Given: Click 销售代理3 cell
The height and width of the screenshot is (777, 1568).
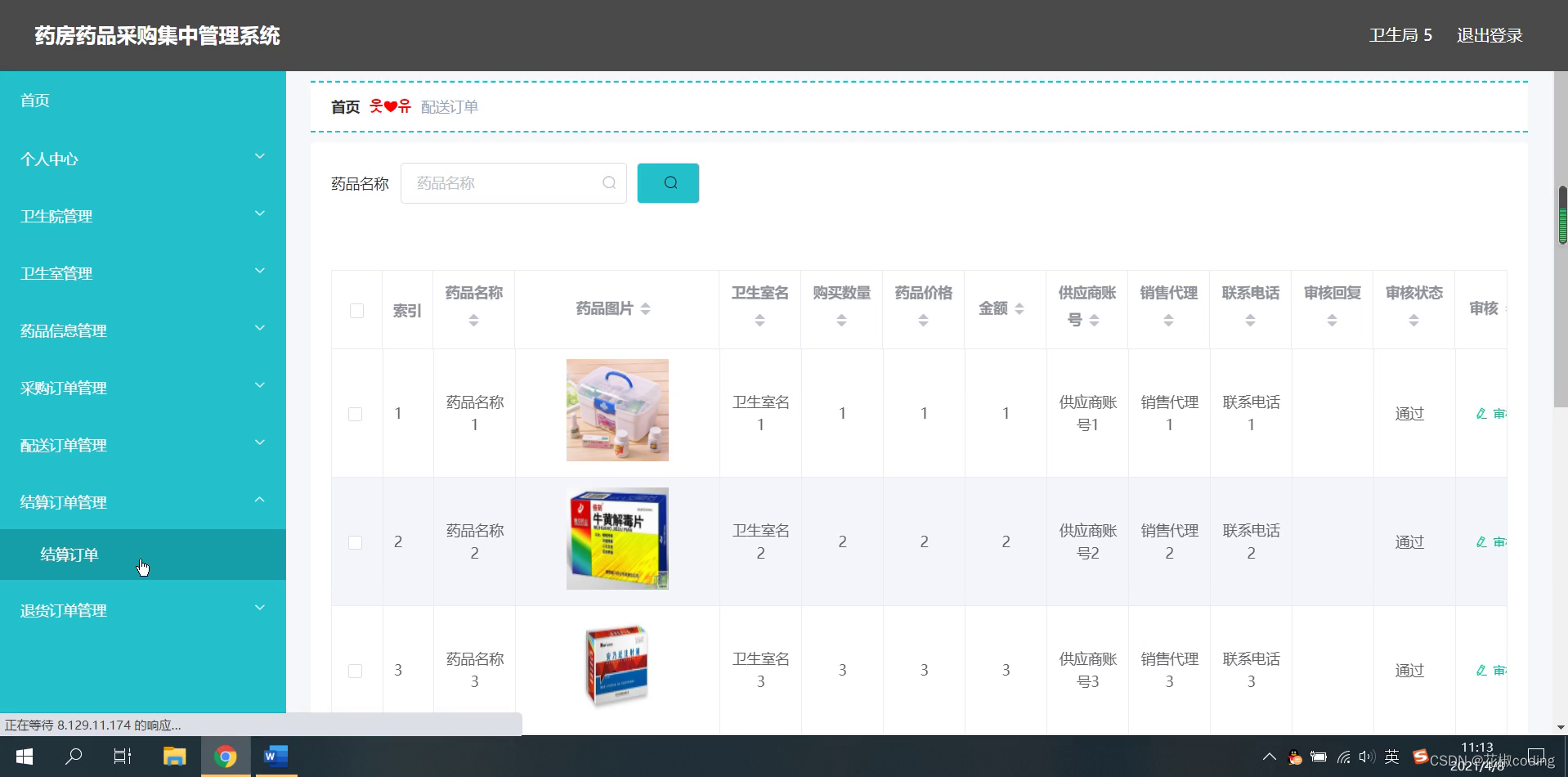Looking at the screenshot, I should [x=1169, y=671].
